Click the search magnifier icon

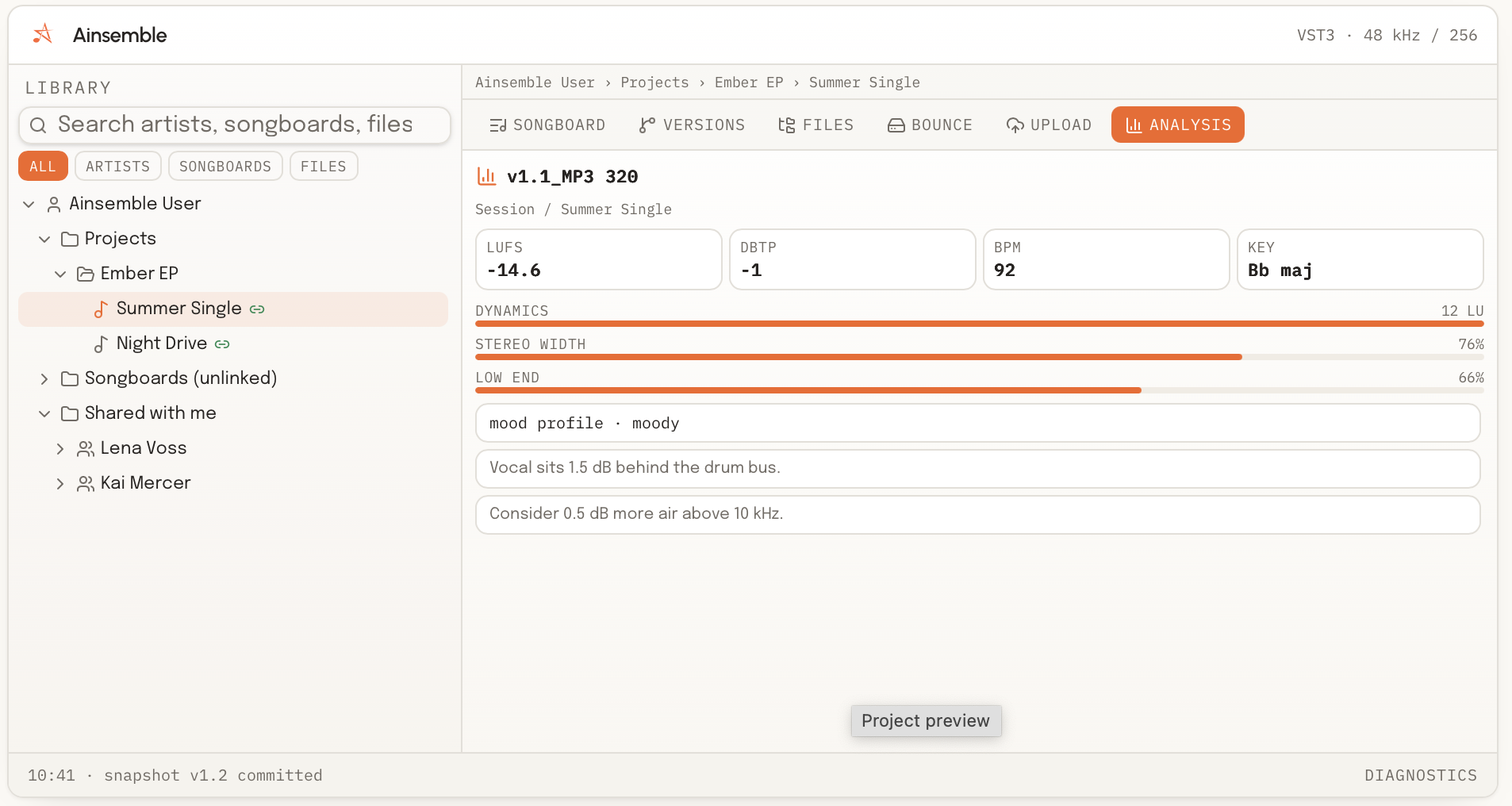pos(38,125)
